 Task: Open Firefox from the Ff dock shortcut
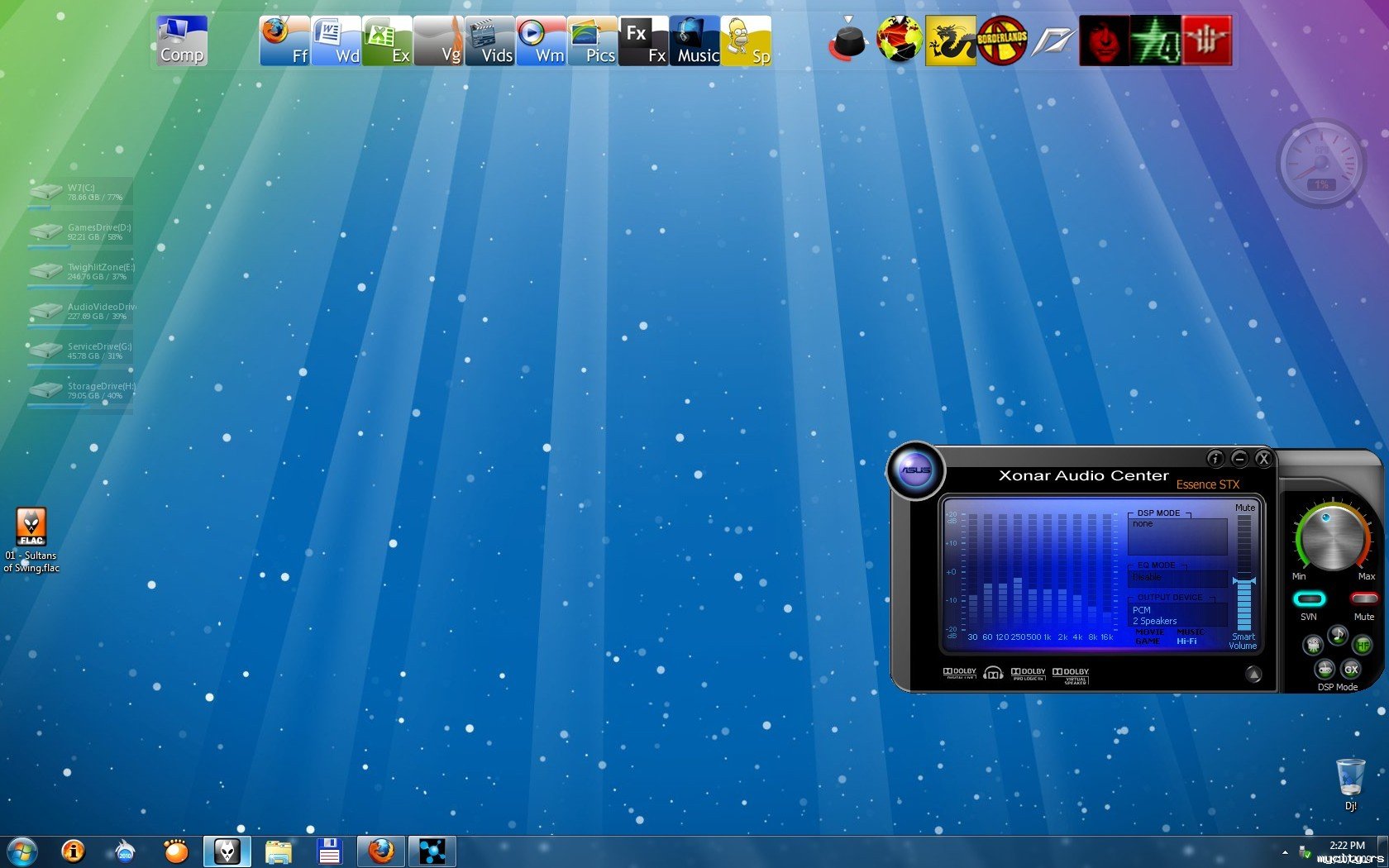click(284, 41)
